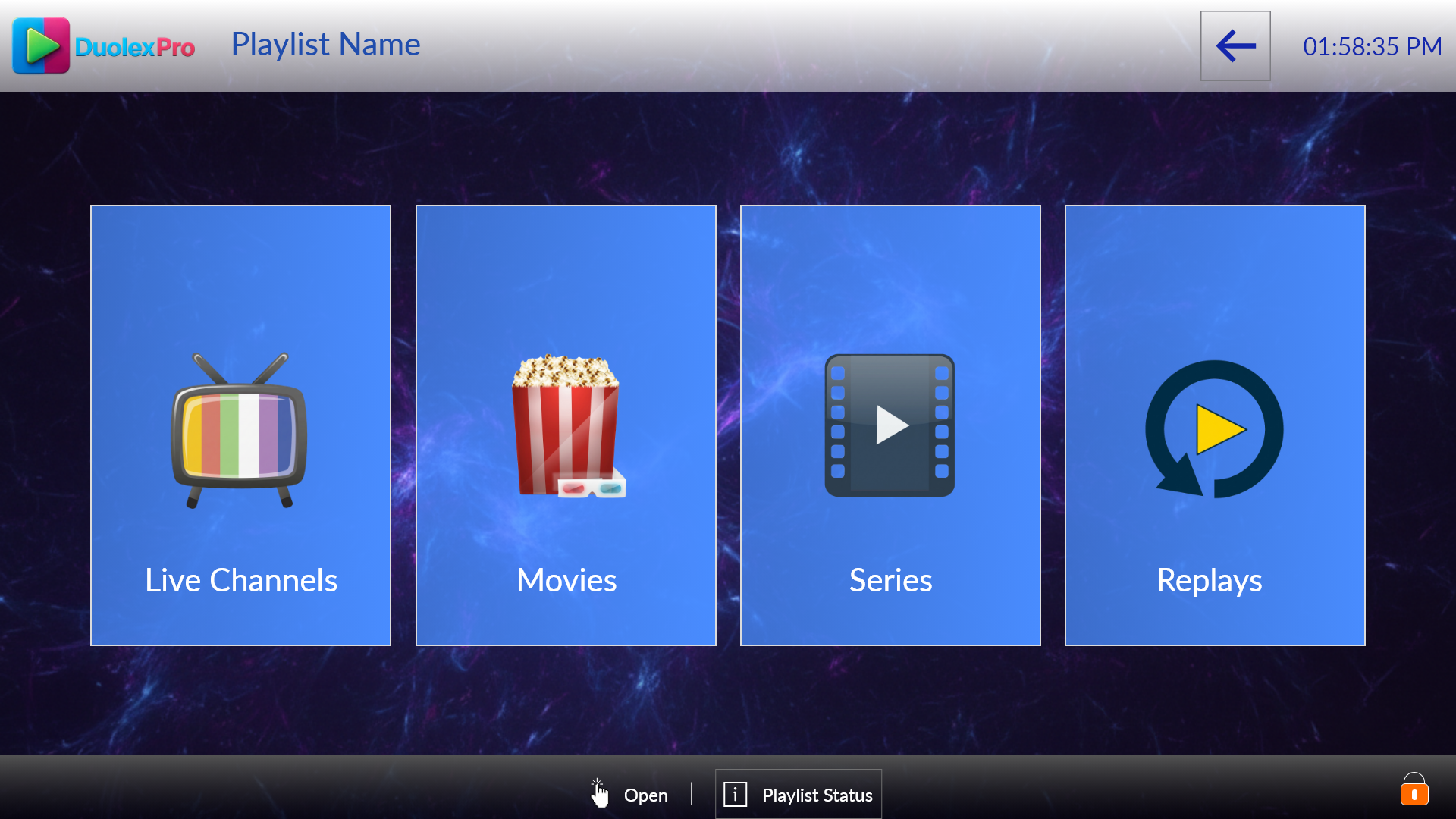Click the film strip play icon

coord(890,425)
